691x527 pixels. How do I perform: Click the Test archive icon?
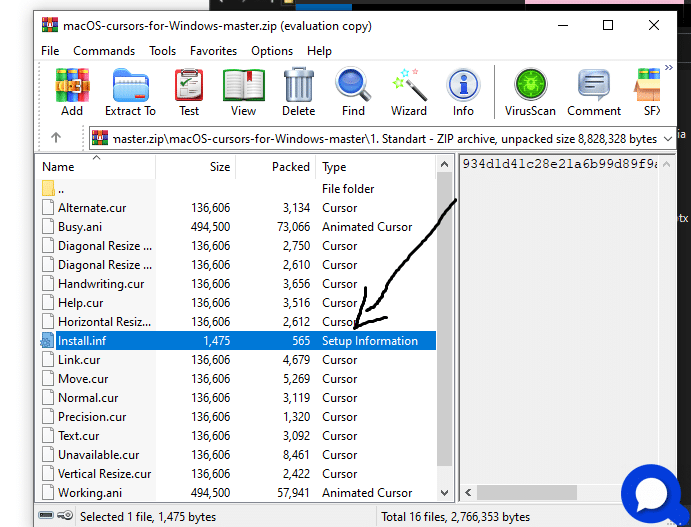(x=189, y=92)
